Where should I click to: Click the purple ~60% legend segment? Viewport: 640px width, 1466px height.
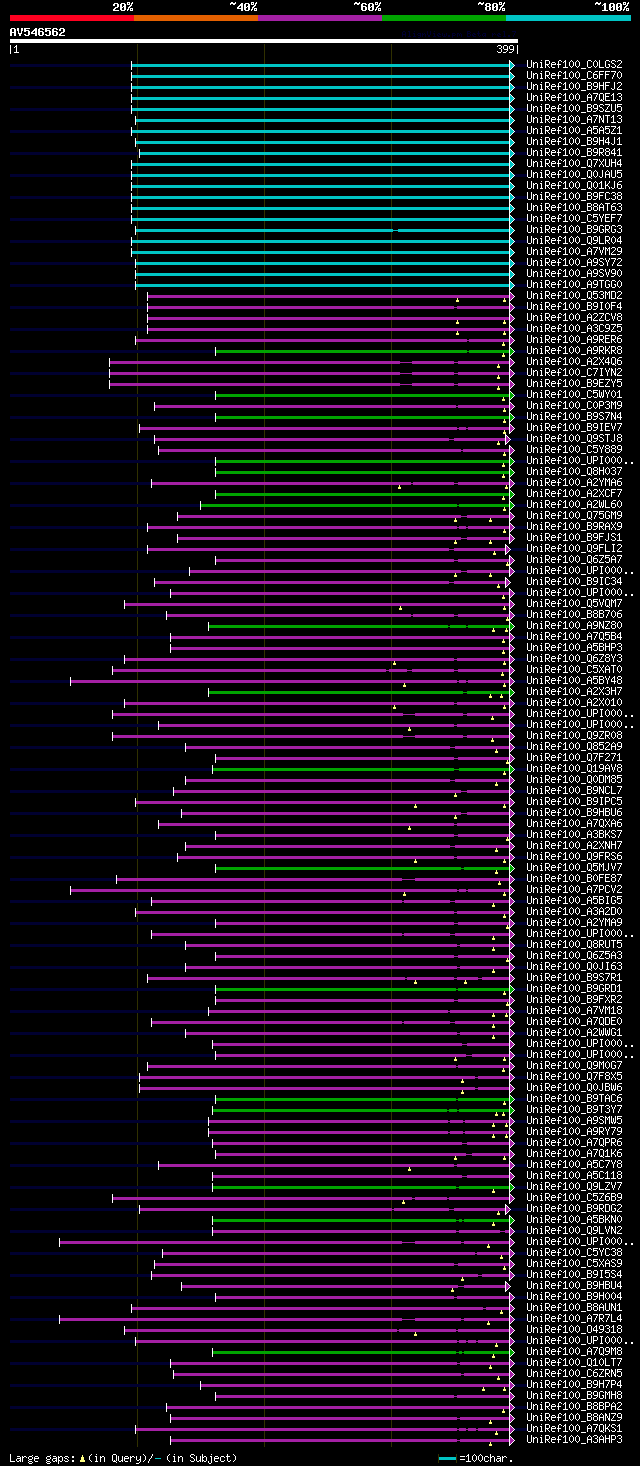[319, 17]
